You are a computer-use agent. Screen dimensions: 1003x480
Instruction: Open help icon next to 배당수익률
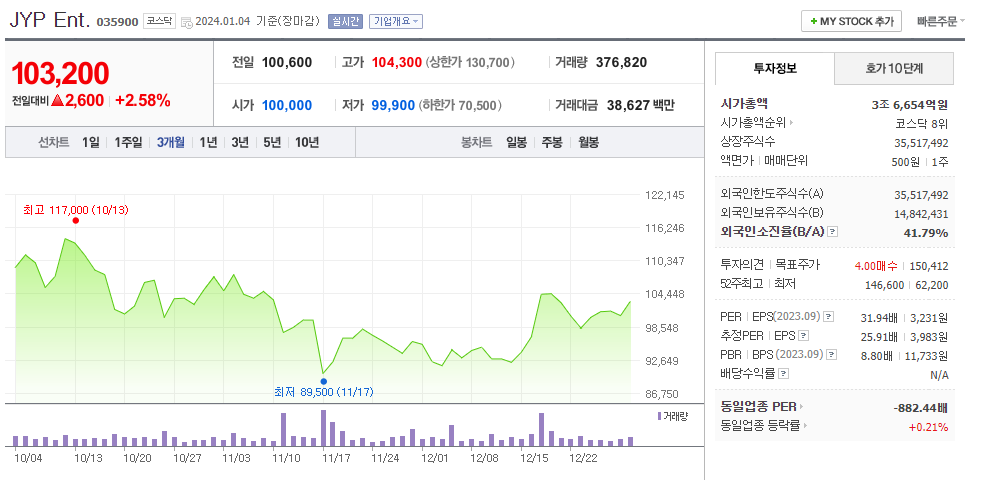click(x=784, y=374)
